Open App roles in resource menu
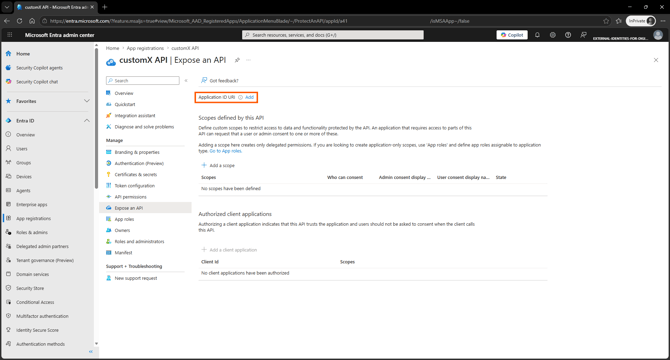670x360 pixels. (124, 219)
